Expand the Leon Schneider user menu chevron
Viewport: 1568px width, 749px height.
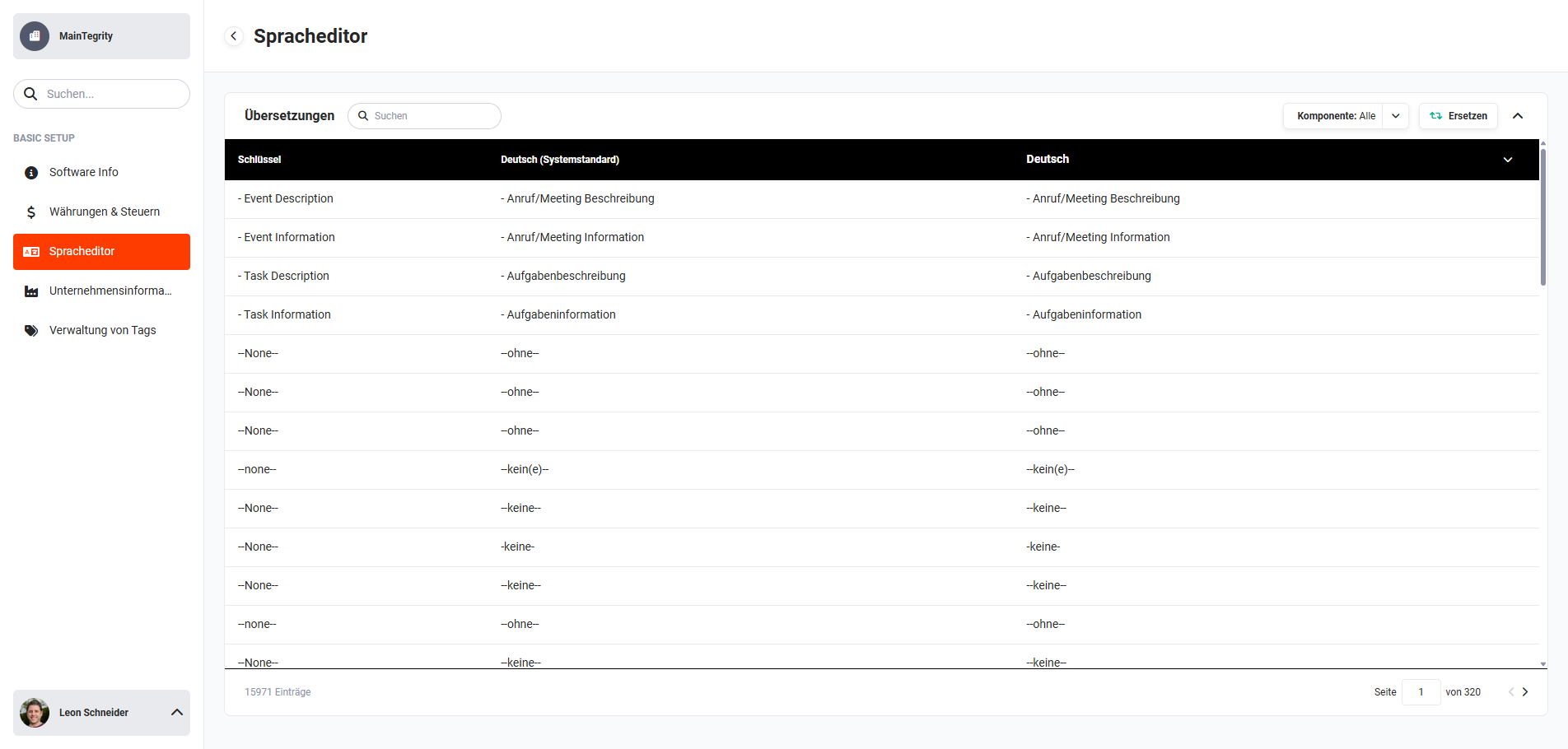pos(177,713)
